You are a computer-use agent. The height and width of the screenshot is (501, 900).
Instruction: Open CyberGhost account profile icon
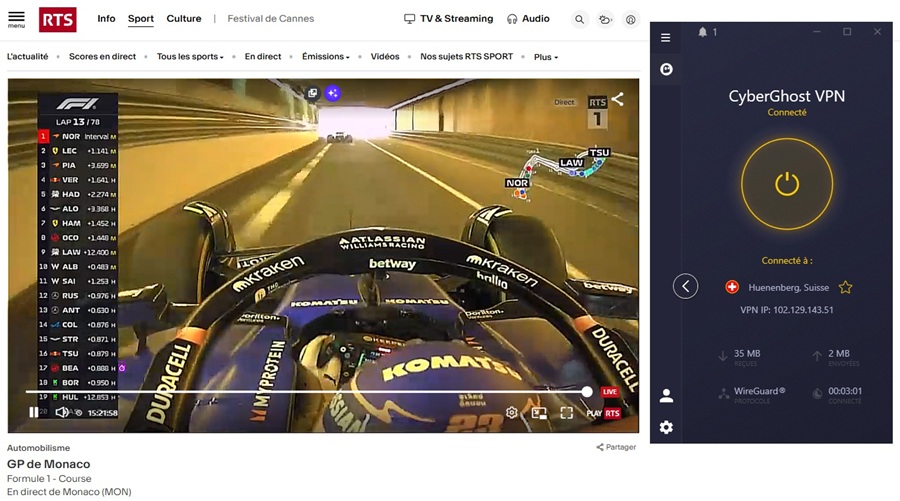coord(666,395)
